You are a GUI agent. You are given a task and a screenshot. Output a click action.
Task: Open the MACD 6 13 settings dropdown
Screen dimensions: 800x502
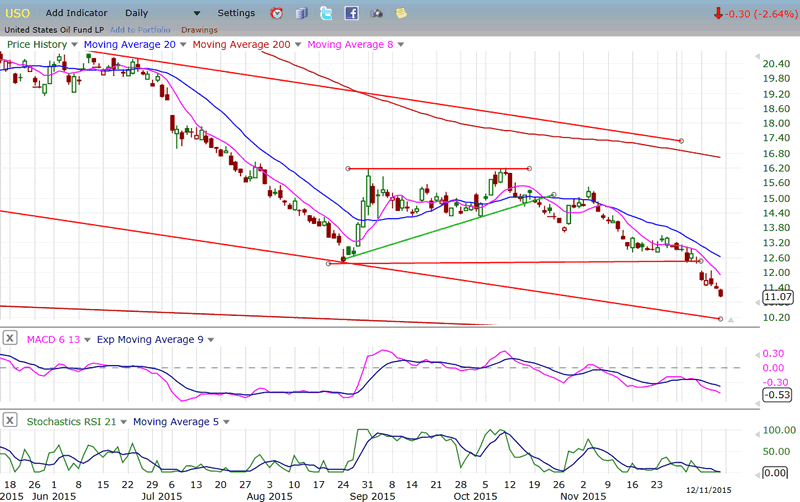point(87,339)
